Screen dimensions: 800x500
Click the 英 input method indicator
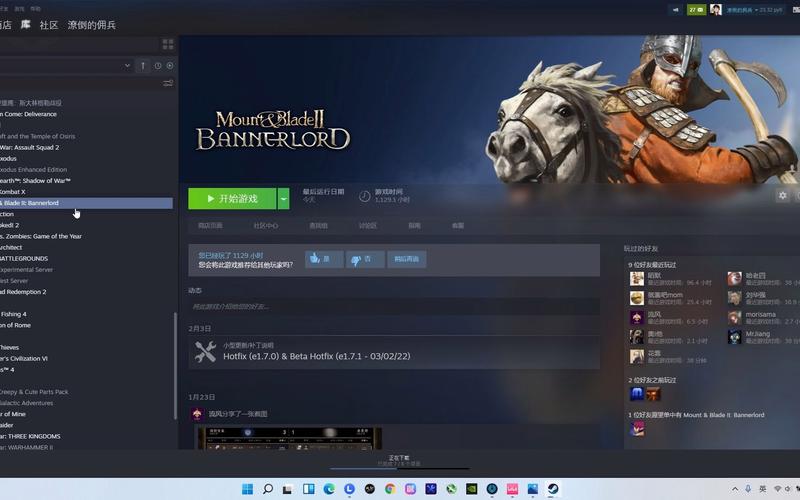tap(763, 489)
